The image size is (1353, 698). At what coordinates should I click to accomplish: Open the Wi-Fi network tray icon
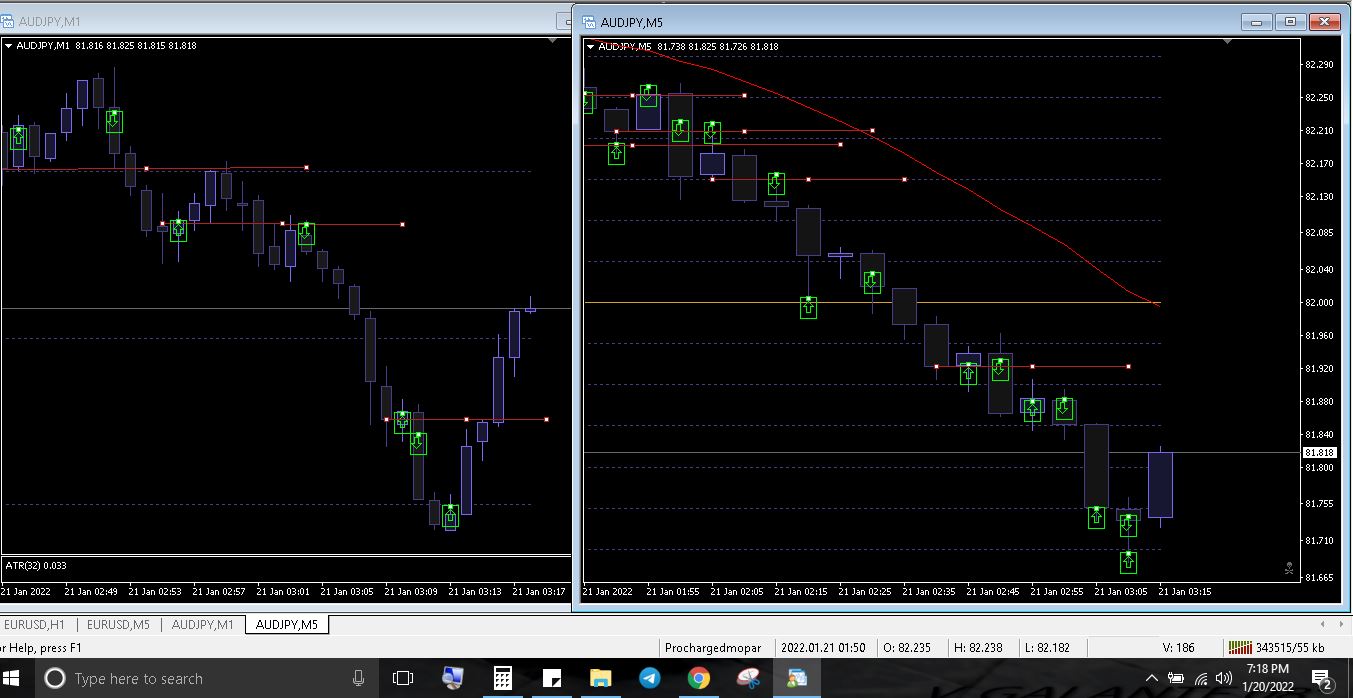coord(1201,679)
